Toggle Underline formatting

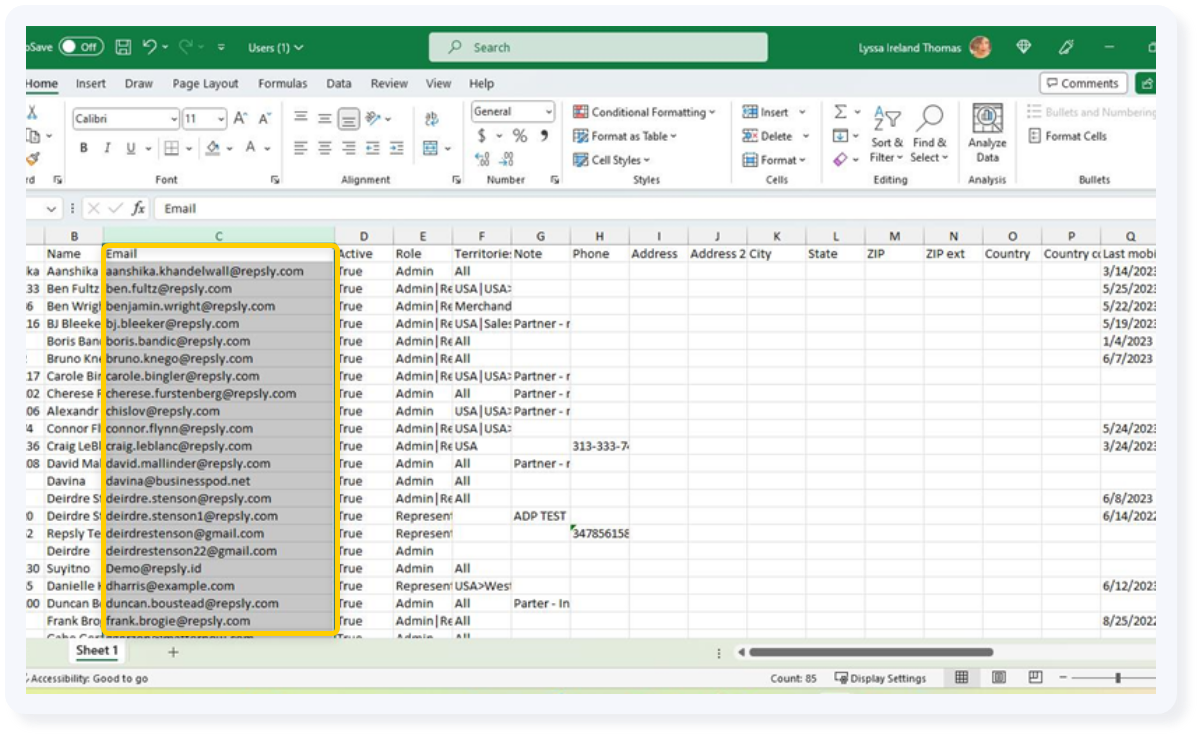point(131,148)
